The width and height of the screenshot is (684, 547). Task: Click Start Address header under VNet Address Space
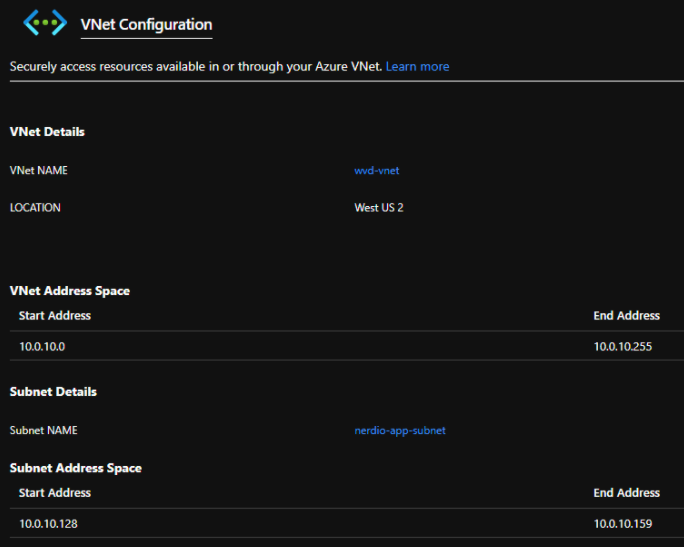click(x=55, y=316)
